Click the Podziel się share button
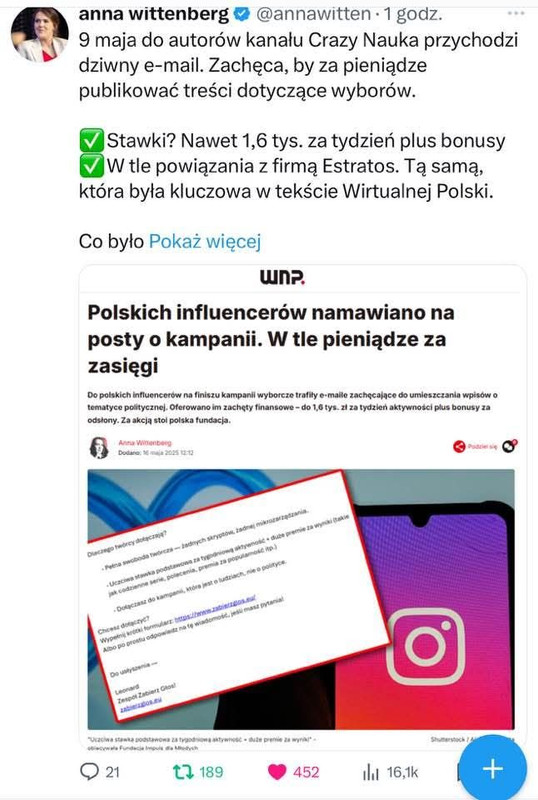This screenshot has width=538, height=800. 475,446
